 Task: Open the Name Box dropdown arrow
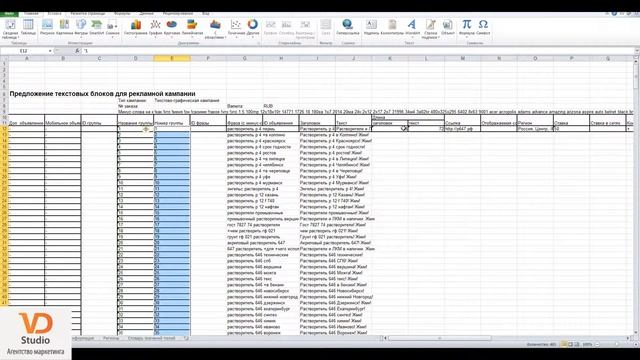coord(50,51)
